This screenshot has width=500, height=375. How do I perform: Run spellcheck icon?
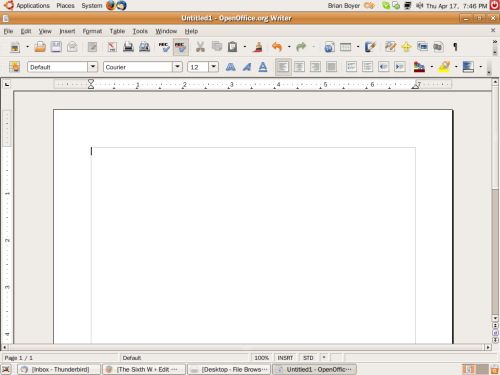tap(164, 47)
